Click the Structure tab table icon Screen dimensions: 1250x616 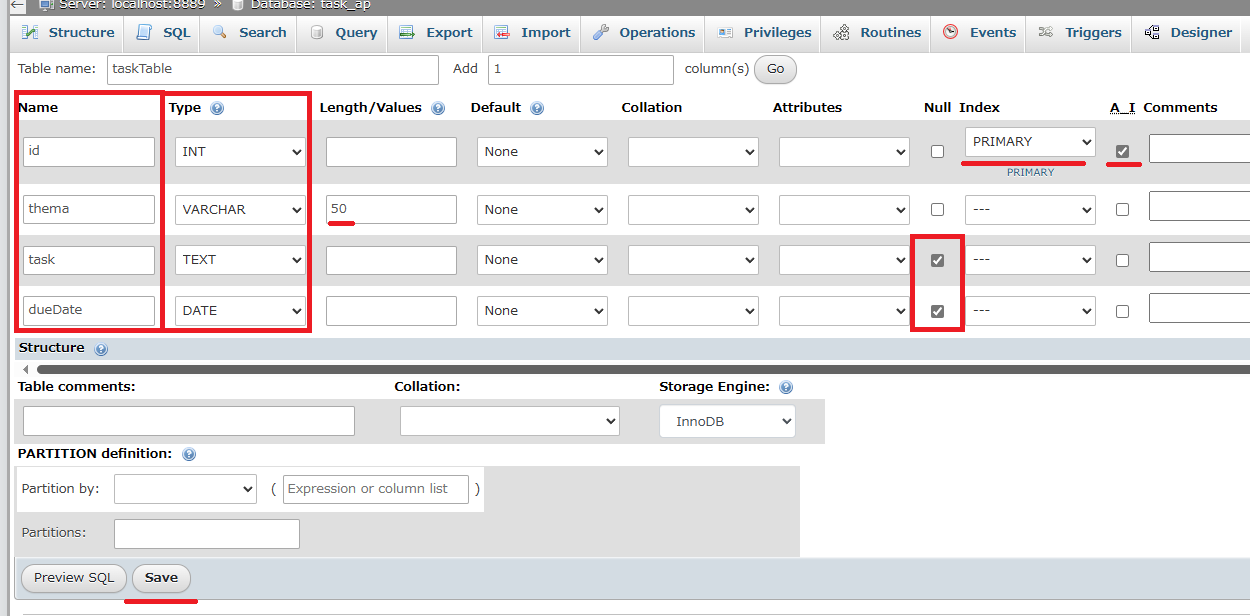pos(32,32)
